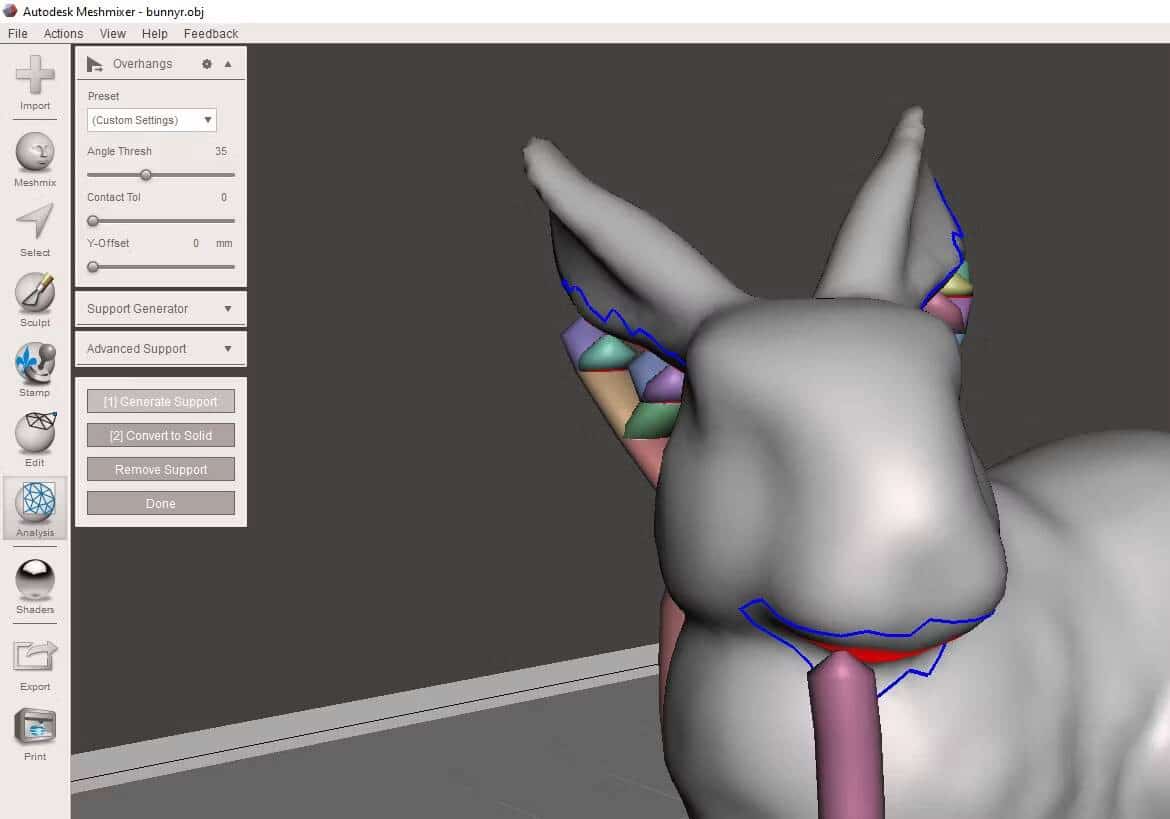Open the Preset Custom Settings dropdown
The image size is (1170, 819).
[x=151, y=120]
